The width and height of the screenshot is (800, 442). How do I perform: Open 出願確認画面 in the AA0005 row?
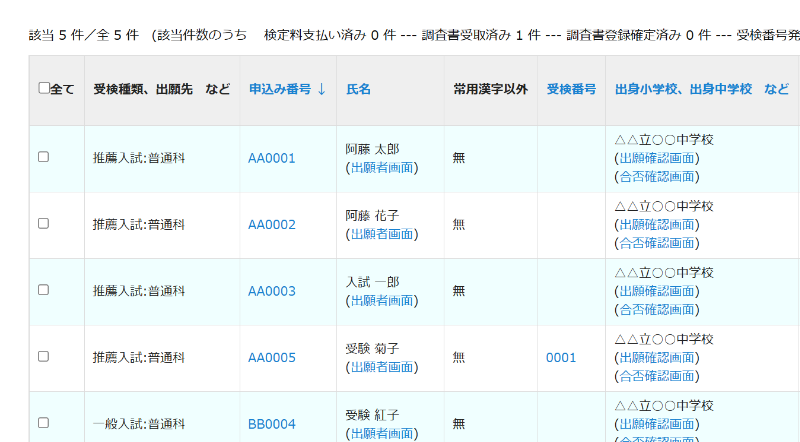(x=656, y=358)
